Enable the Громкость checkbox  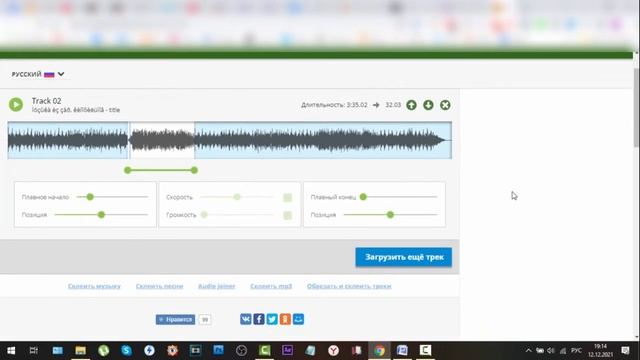click(x=287, y=215)
